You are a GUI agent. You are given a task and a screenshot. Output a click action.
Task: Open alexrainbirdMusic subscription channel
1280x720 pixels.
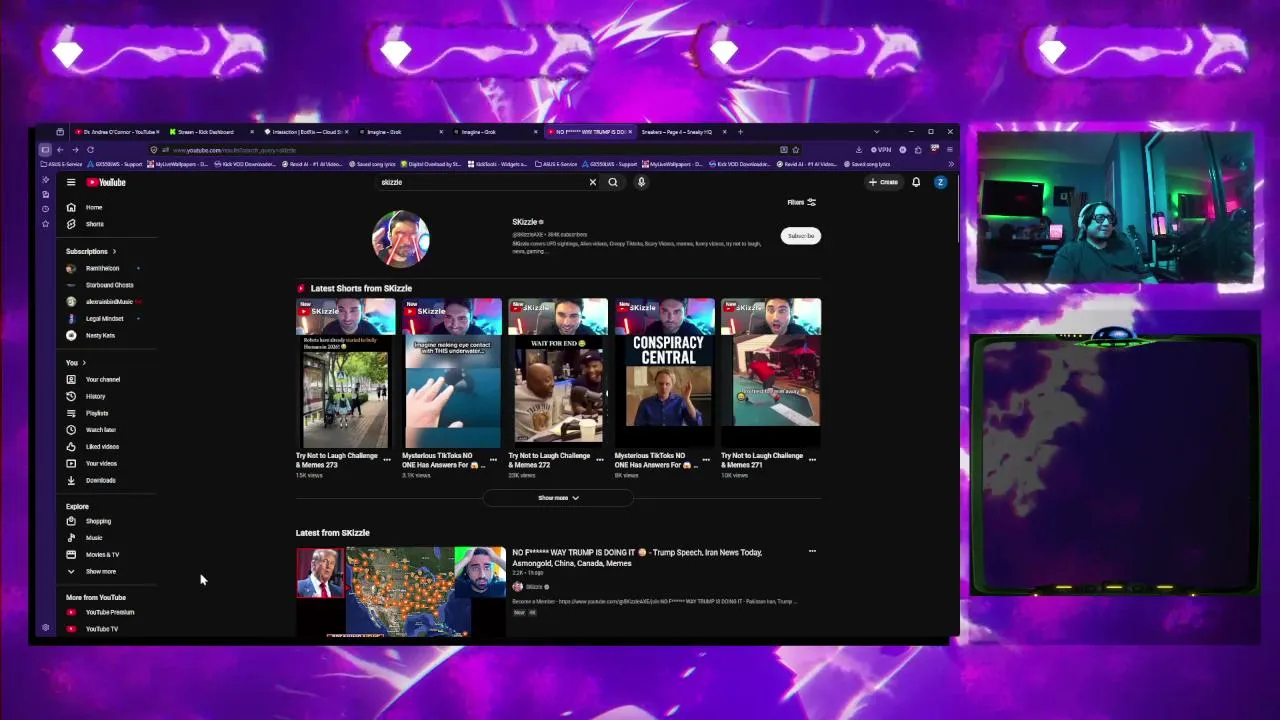pyautogui.click(x=108, y=302)
